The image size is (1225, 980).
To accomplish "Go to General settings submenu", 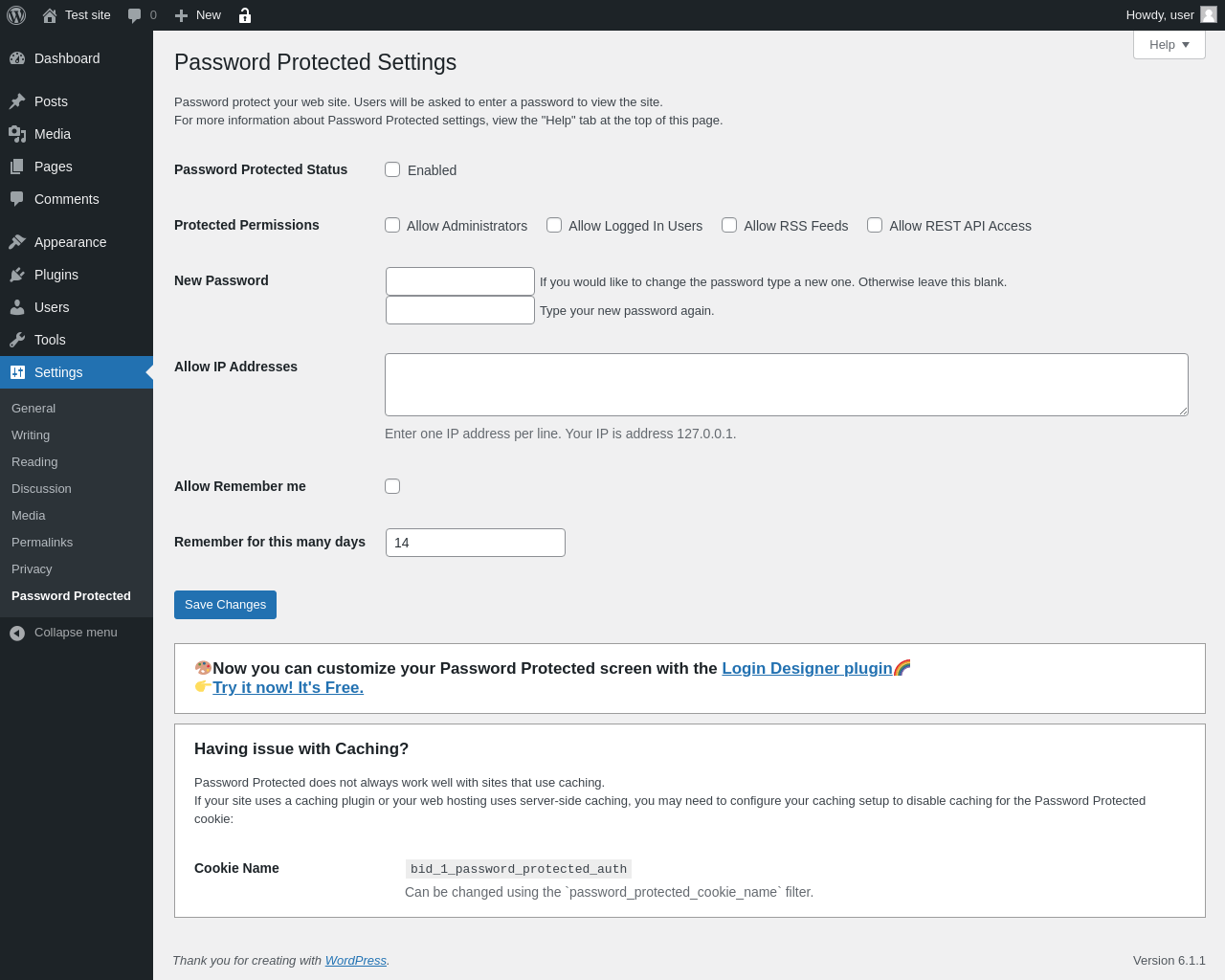I will click(x=33, y=408).
